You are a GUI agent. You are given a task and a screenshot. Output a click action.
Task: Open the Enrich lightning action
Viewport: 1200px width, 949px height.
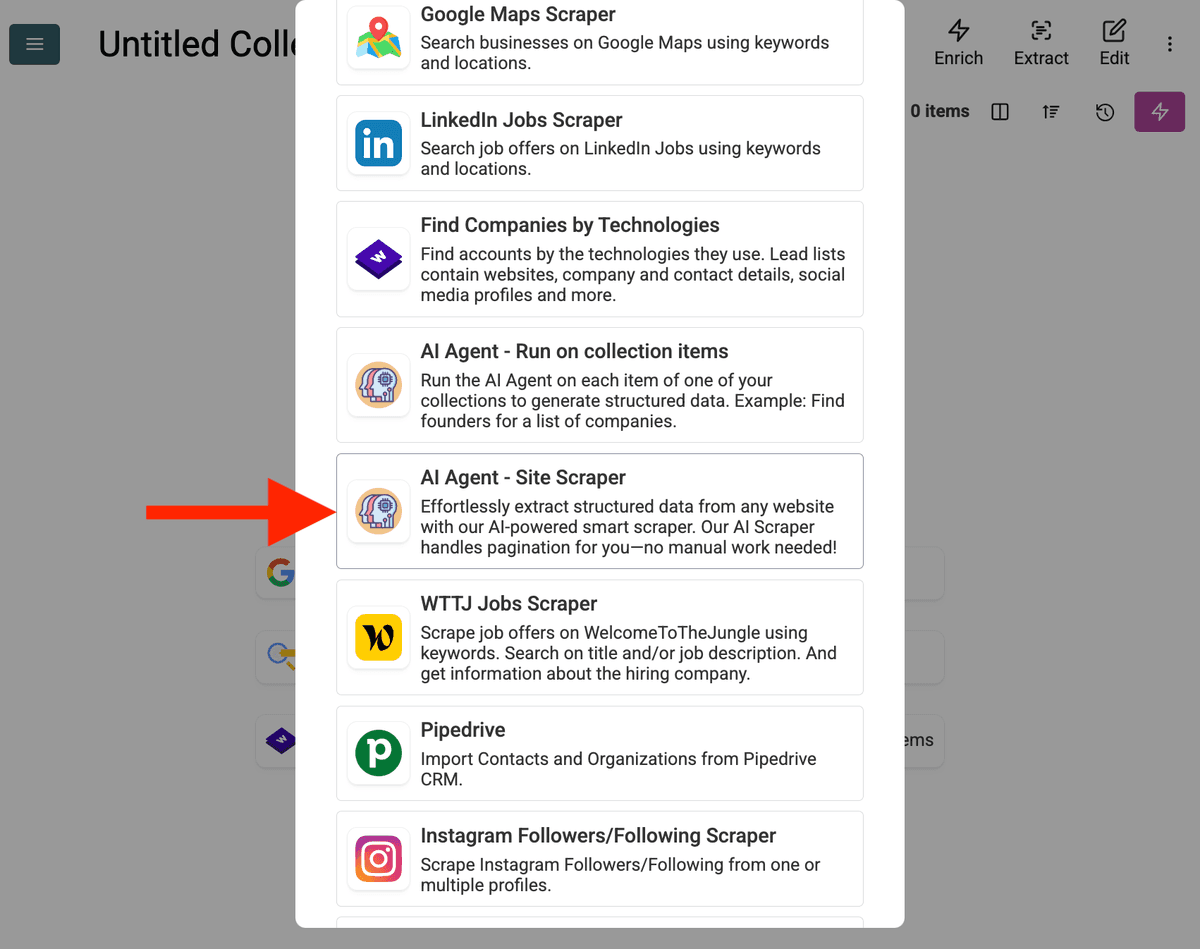pos(959,43)
